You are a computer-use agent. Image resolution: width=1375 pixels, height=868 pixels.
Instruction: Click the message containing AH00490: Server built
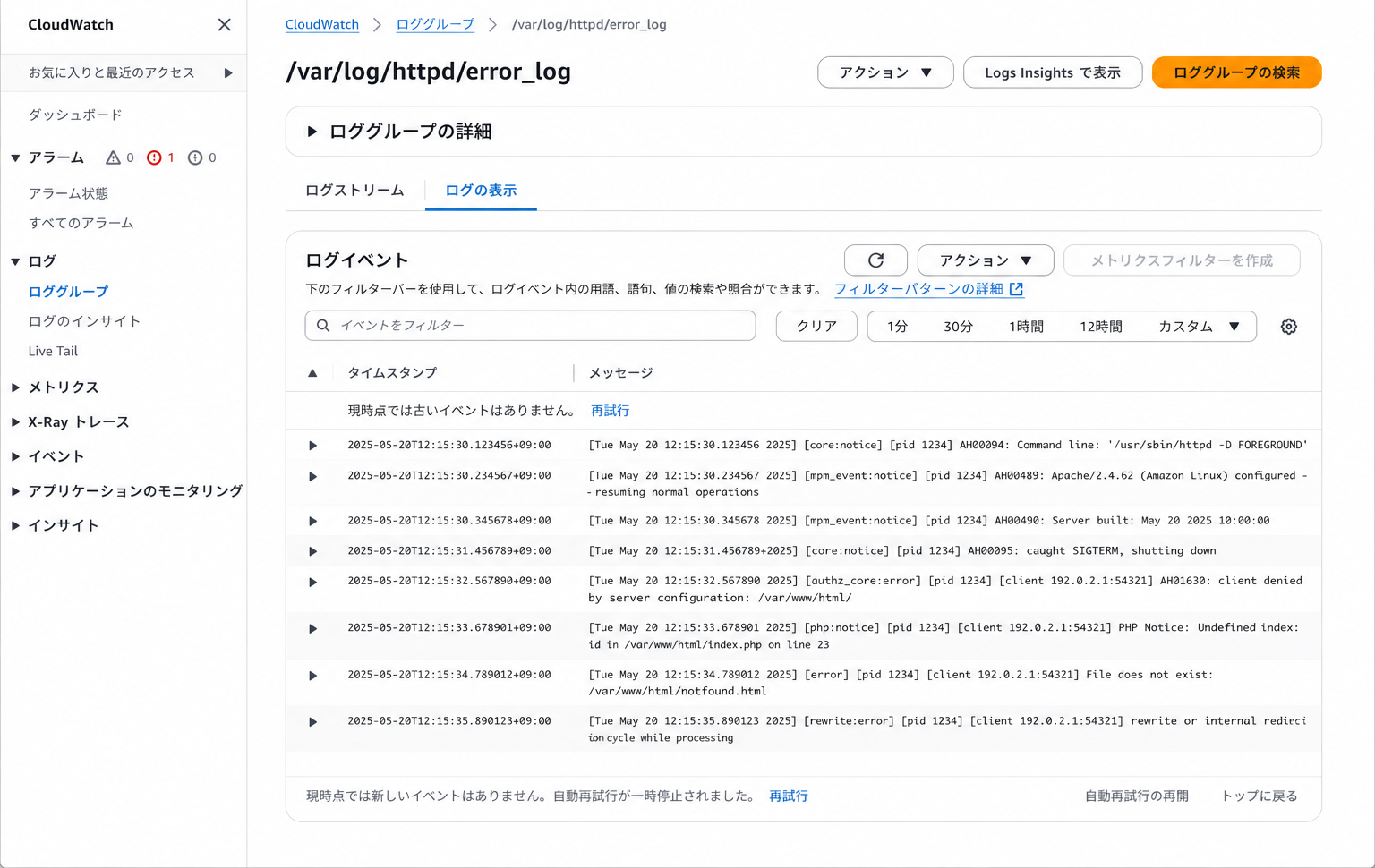pos(929,521)
